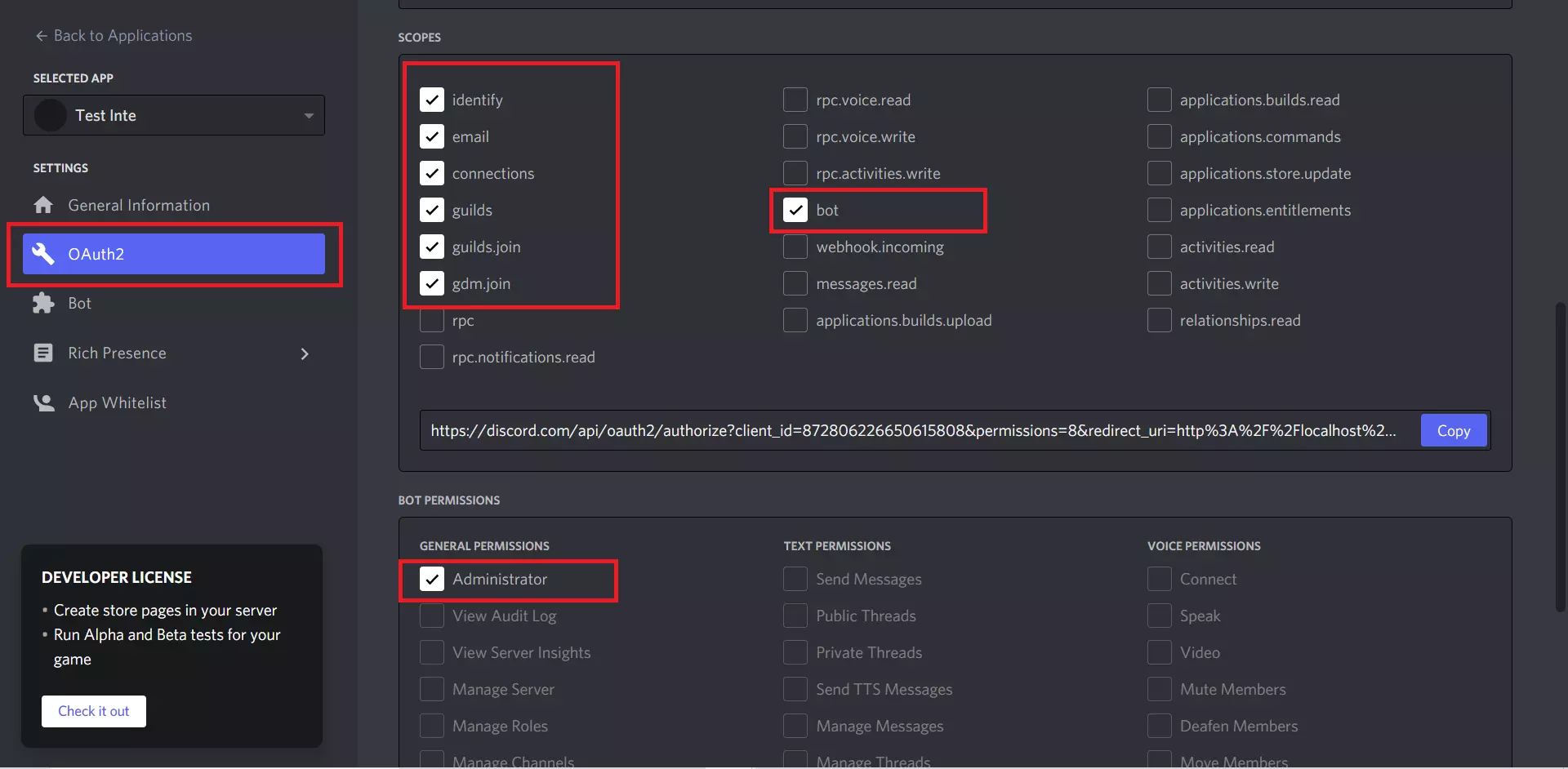Enable the activities.read scope
Viewport: 1568px width, 769px height.
(1160, 247)
